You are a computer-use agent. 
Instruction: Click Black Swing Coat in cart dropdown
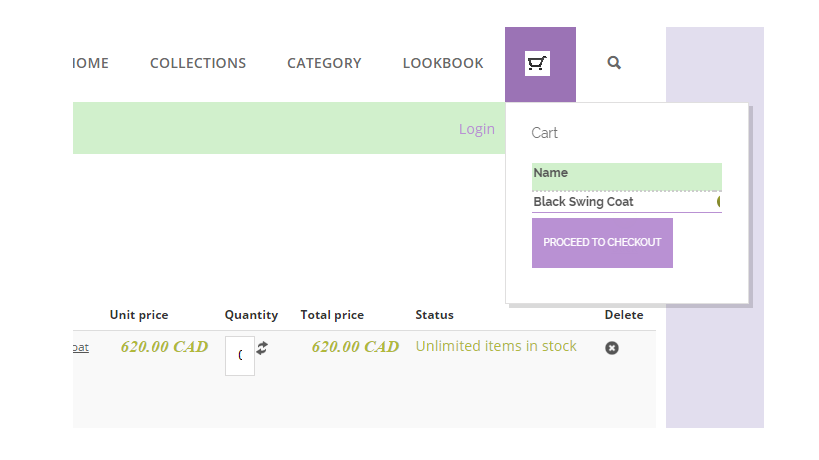click(x=583, y=202)
